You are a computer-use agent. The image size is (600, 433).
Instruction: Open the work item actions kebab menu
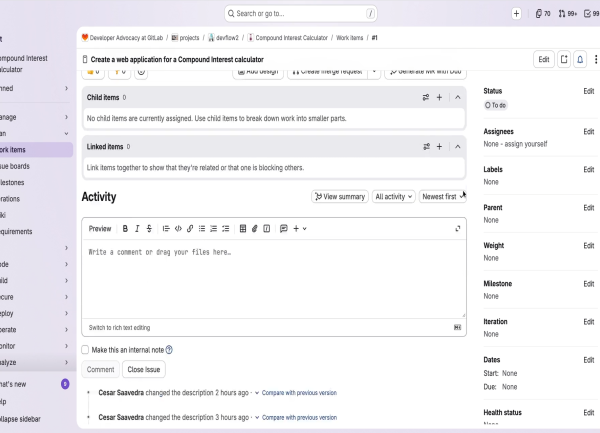point(596,59)
